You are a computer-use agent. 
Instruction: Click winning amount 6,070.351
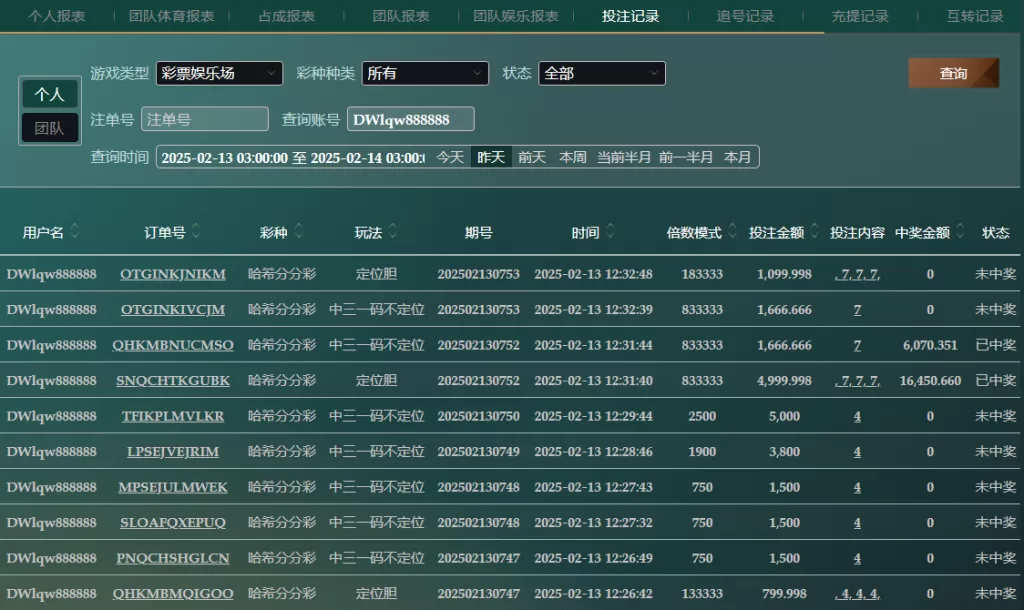click(x=930, y=345)
